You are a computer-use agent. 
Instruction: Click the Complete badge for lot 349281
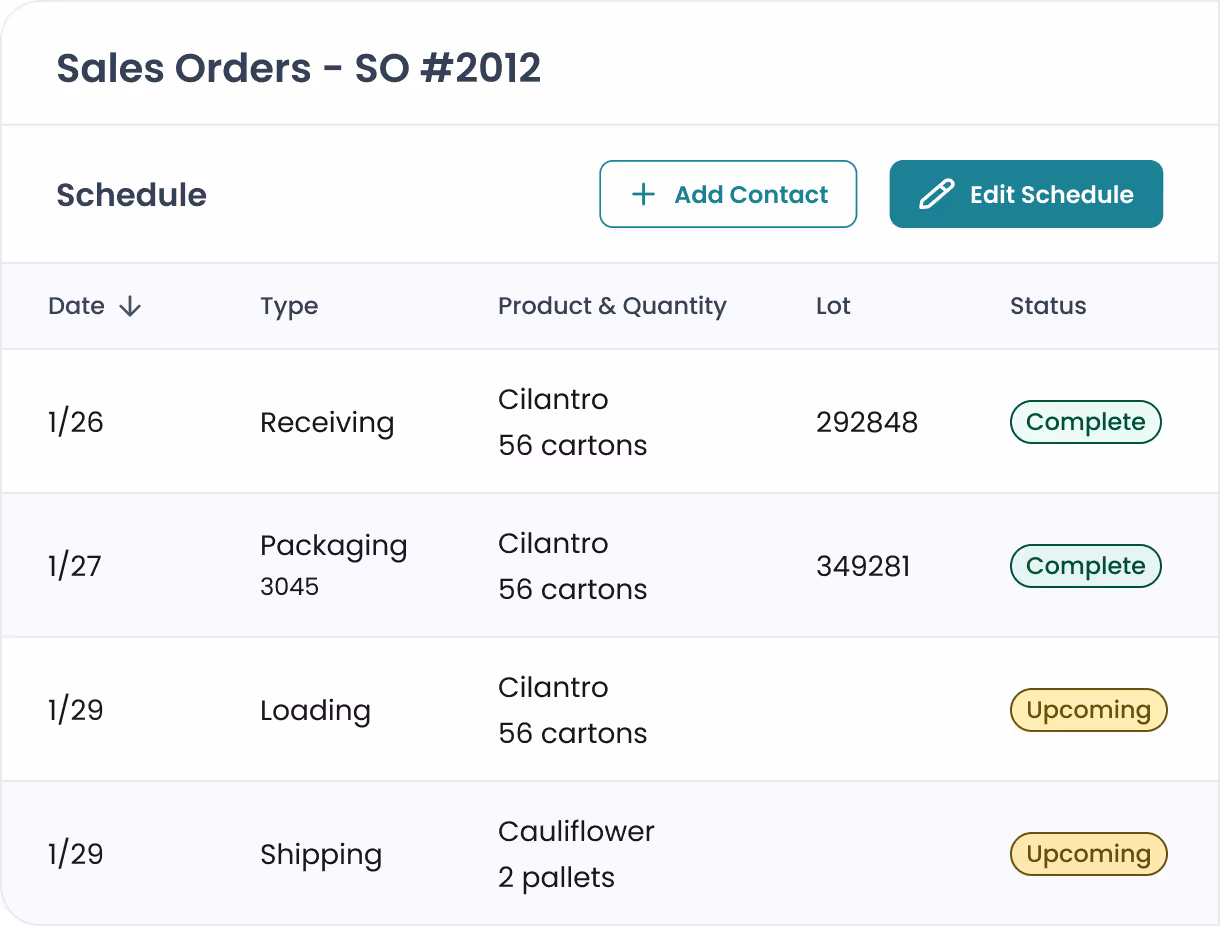1085,566
